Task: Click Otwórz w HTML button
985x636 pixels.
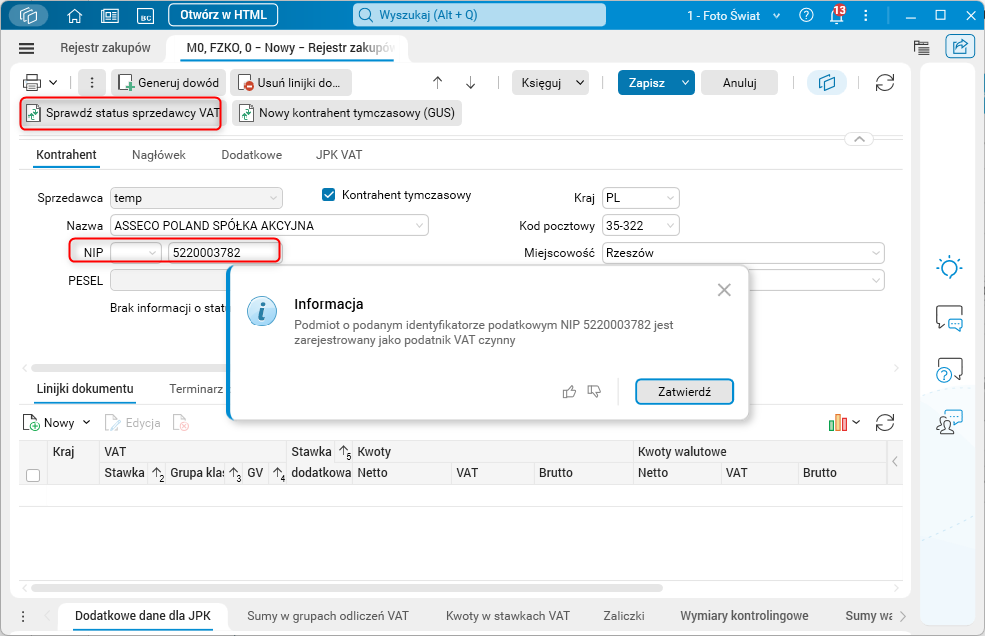Action: [223, 15]
